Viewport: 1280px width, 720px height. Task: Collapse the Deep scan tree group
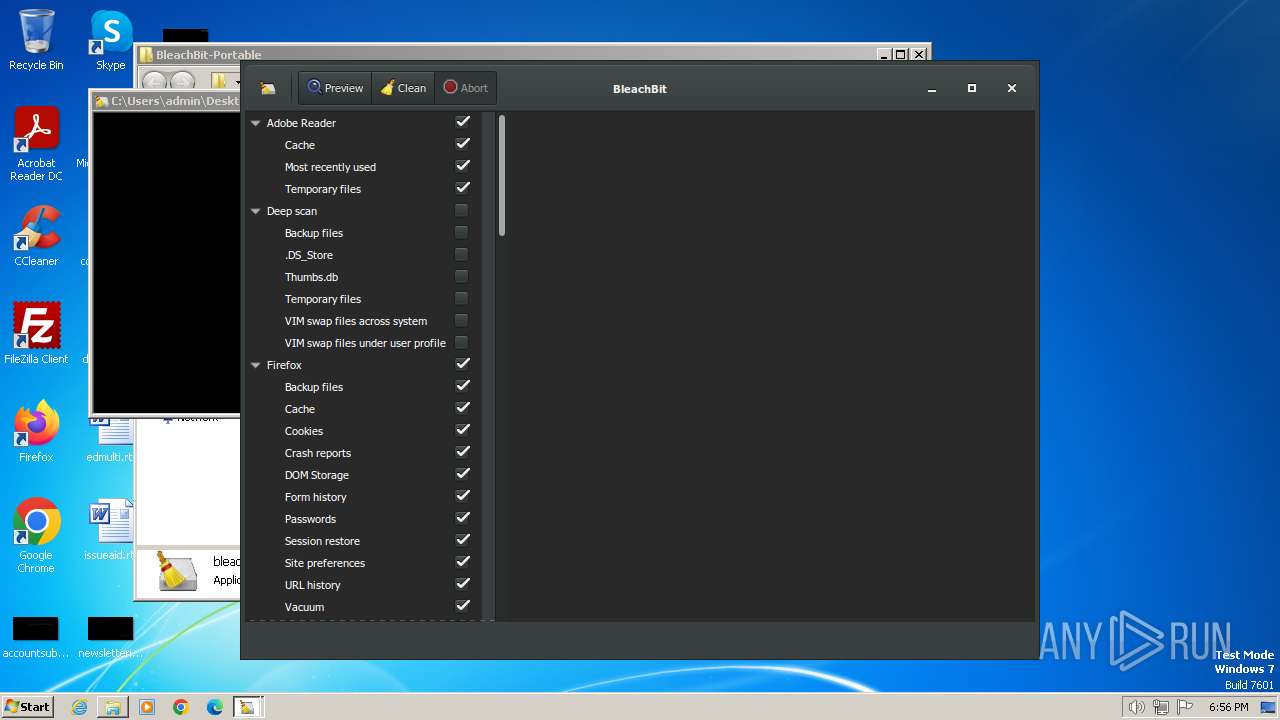[256, 211]
